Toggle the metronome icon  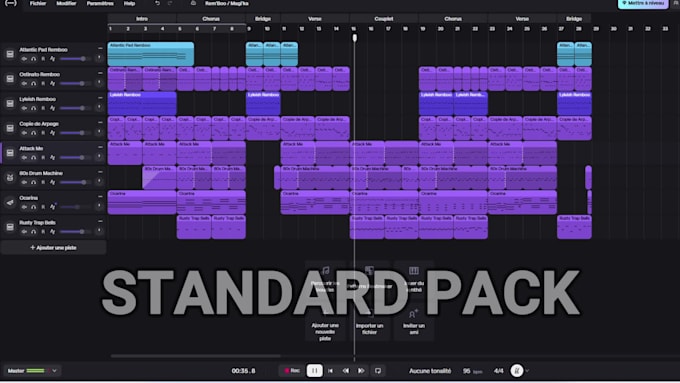coord(517,370)
